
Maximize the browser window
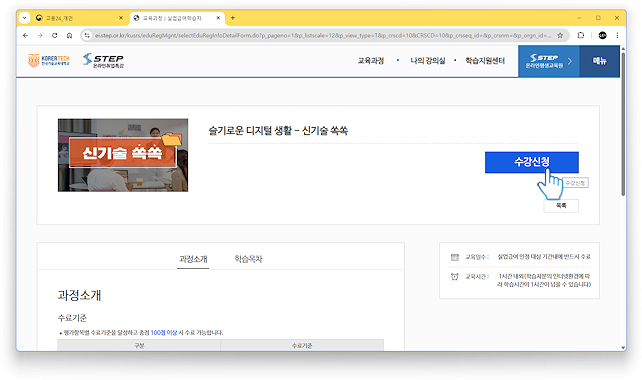[598, 18]
